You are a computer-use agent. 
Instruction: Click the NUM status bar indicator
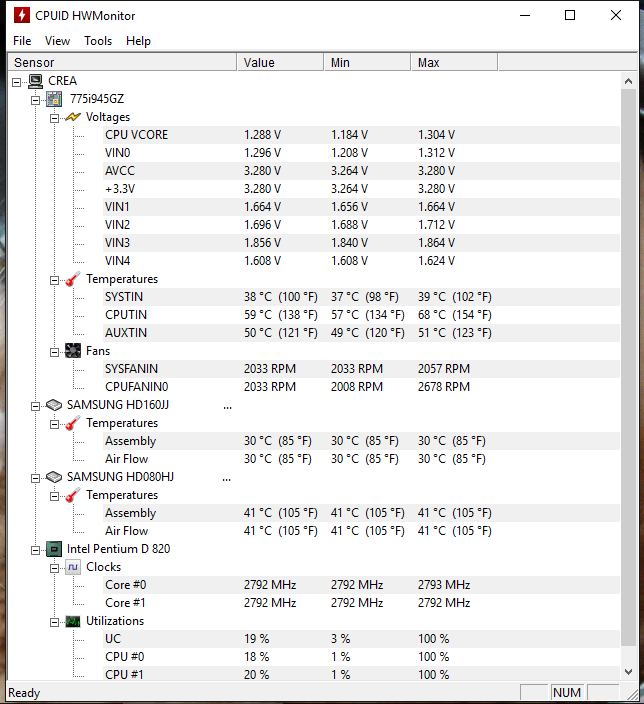pos(567,693)
